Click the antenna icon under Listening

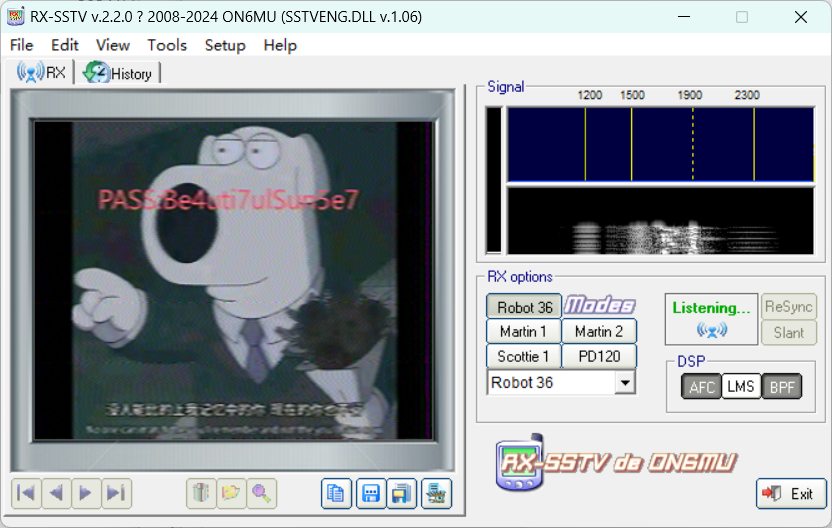coord(712,331)
